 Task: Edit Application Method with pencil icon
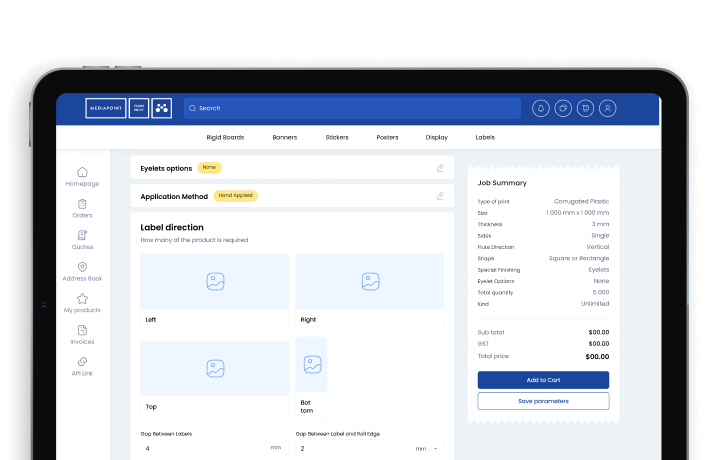(x=440, y=196)
